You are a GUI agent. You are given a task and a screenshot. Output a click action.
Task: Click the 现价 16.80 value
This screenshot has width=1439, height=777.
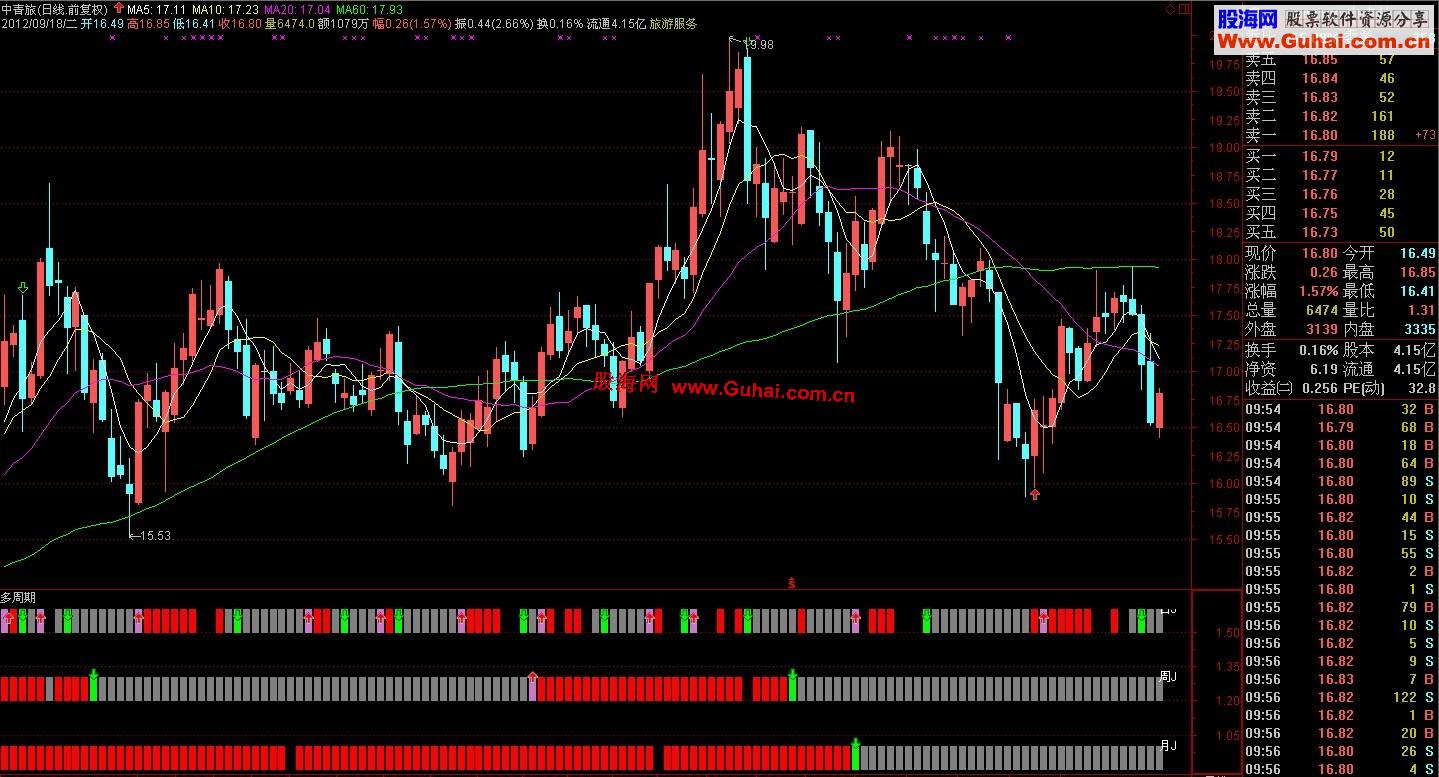coord(1319,254)
